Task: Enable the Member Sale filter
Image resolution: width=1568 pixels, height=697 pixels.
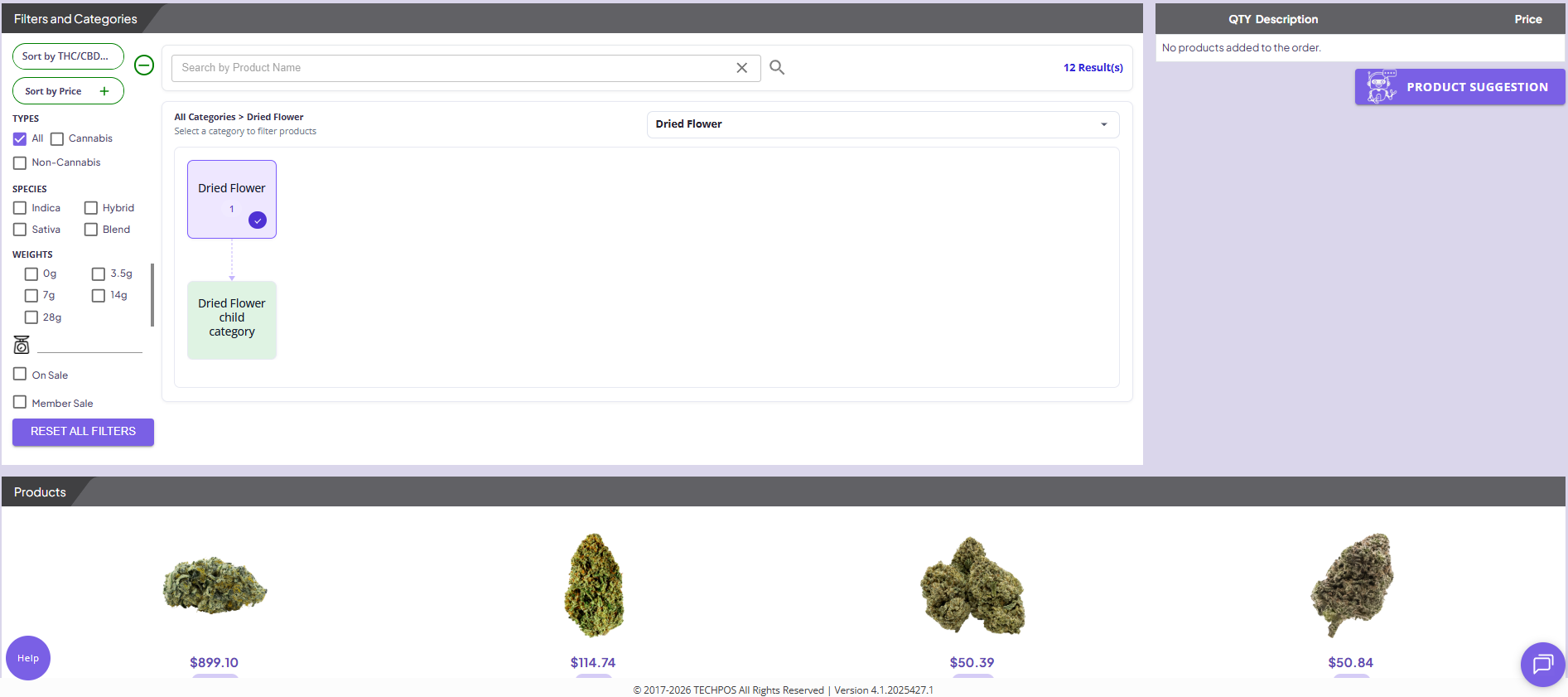Action: tap(20, 403)
